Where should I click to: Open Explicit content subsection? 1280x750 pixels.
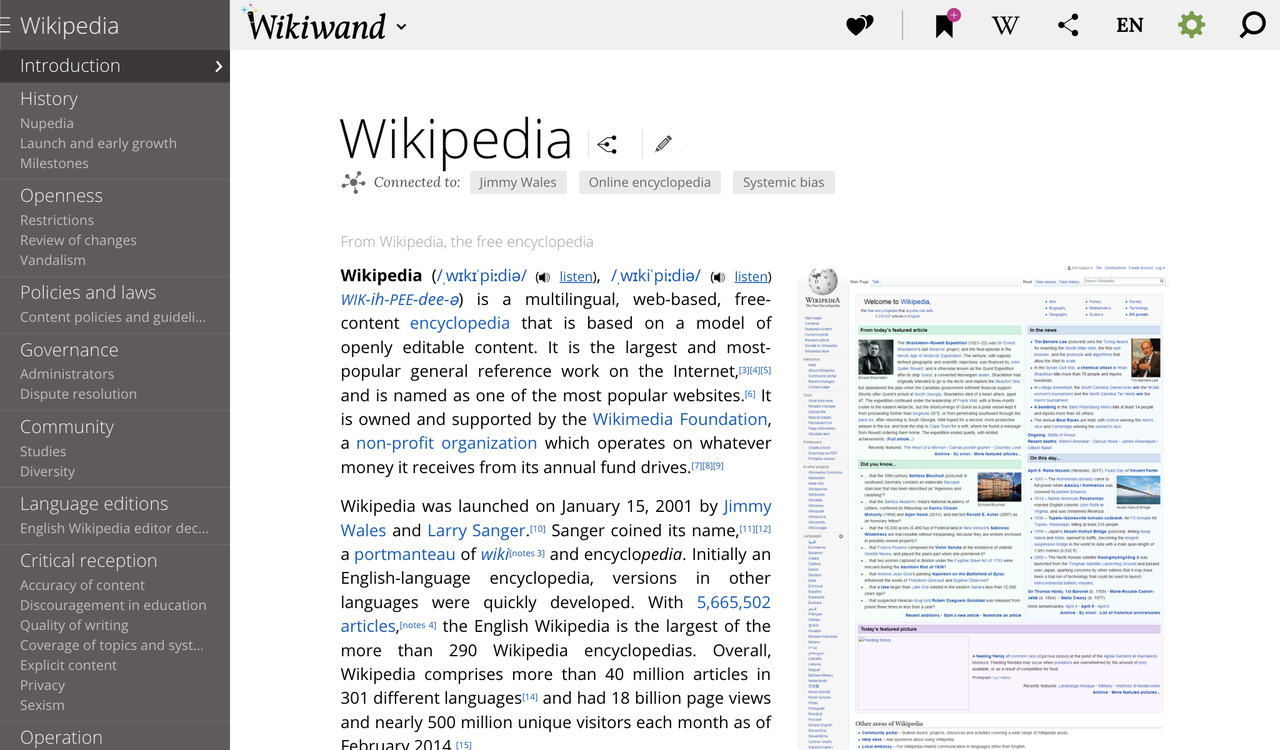tap(68, 665)
